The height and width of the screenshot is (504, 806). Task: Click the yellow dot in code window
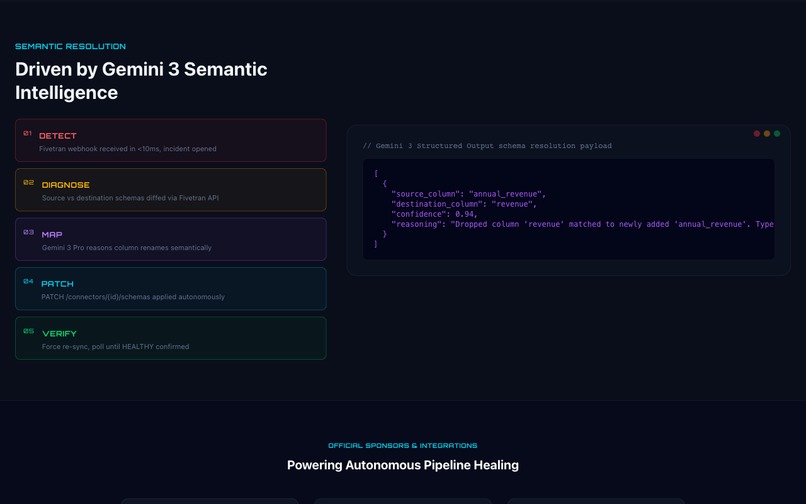point(767,134)
